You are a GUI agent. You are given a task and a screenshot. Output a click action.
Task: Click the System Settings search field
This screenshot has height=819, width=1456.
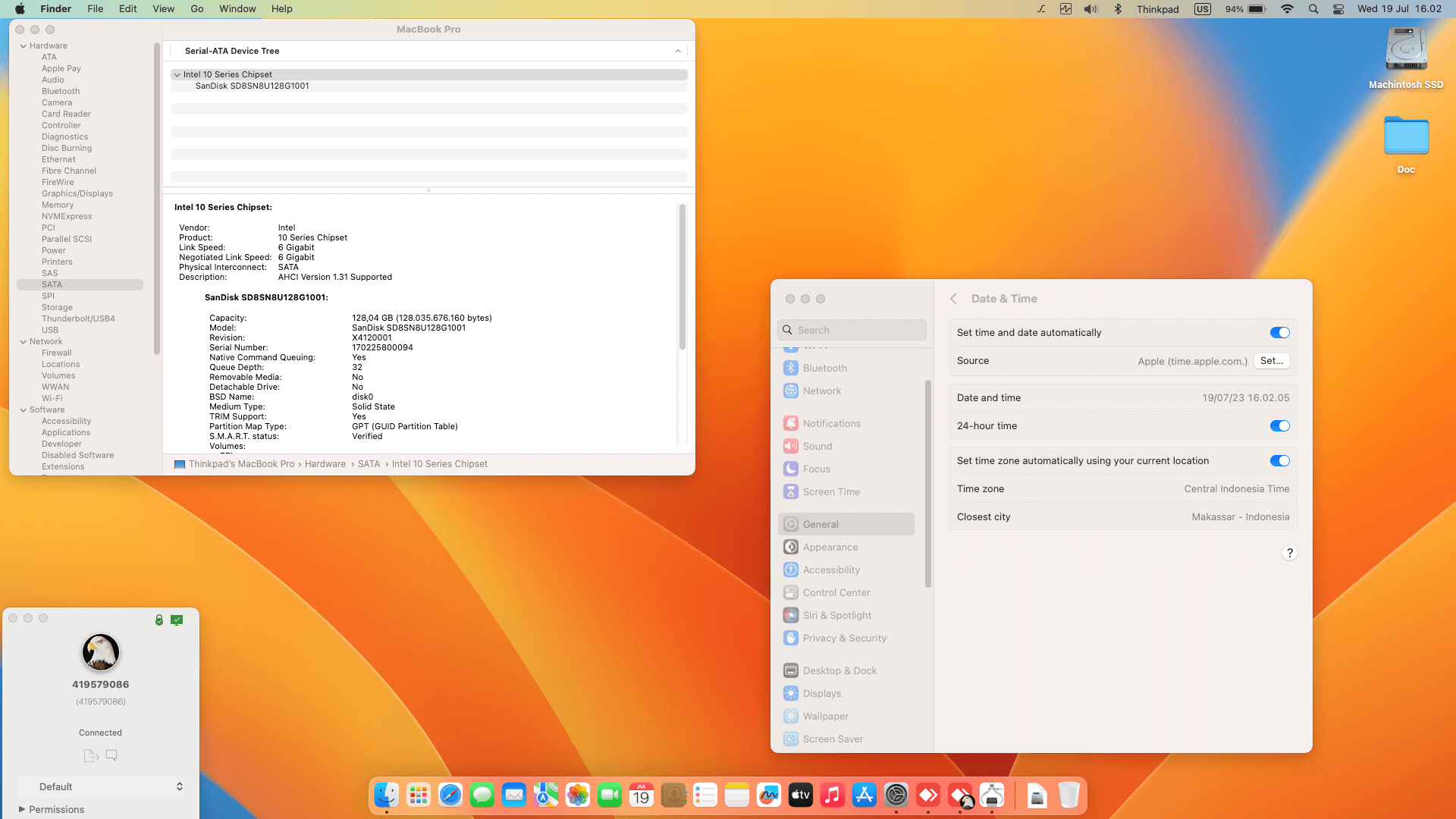pyautogui.click(x=852, y=331)
